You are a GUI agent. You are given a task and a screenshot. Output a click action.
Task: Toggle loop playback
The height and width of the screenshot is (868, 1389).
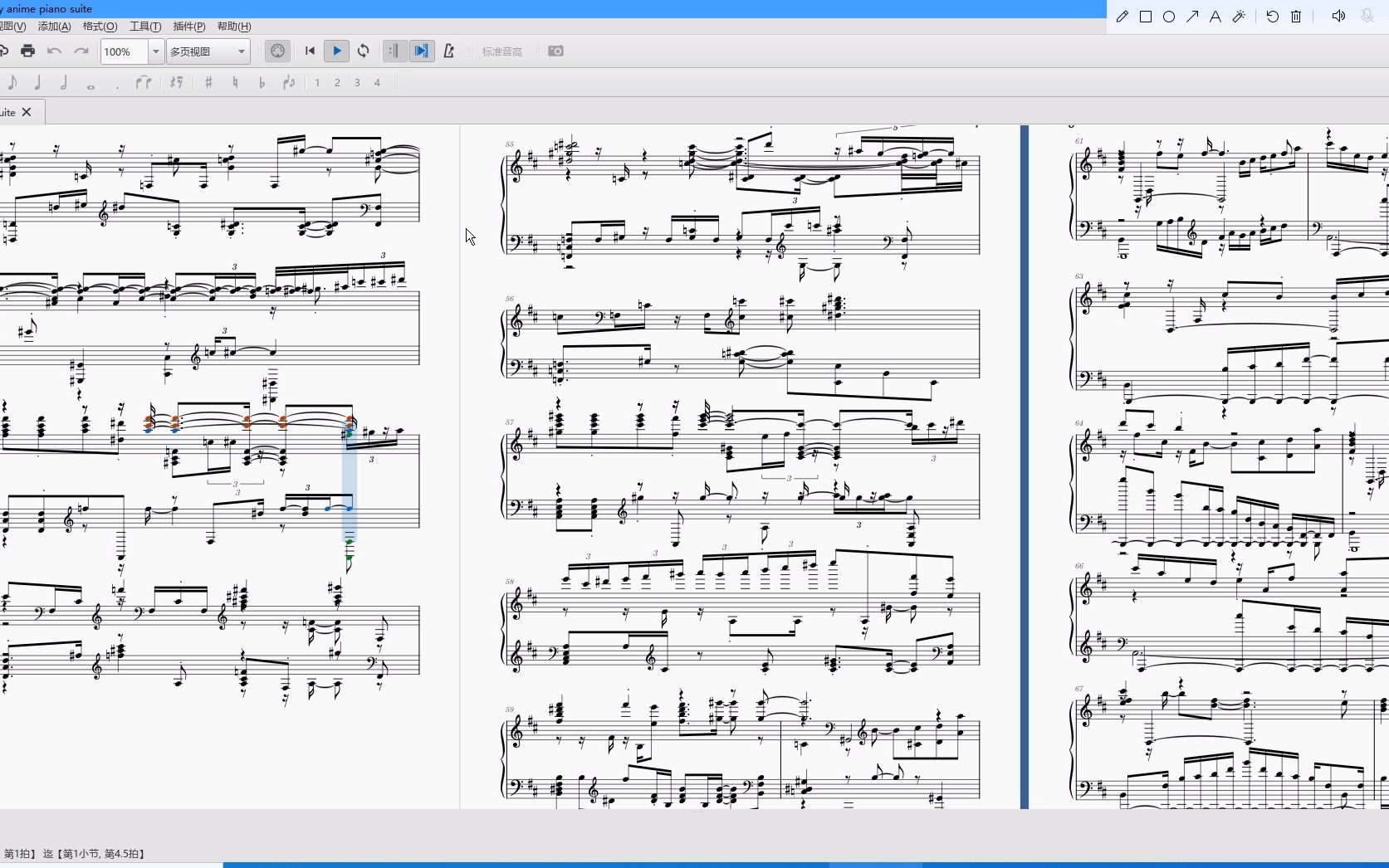364,51
